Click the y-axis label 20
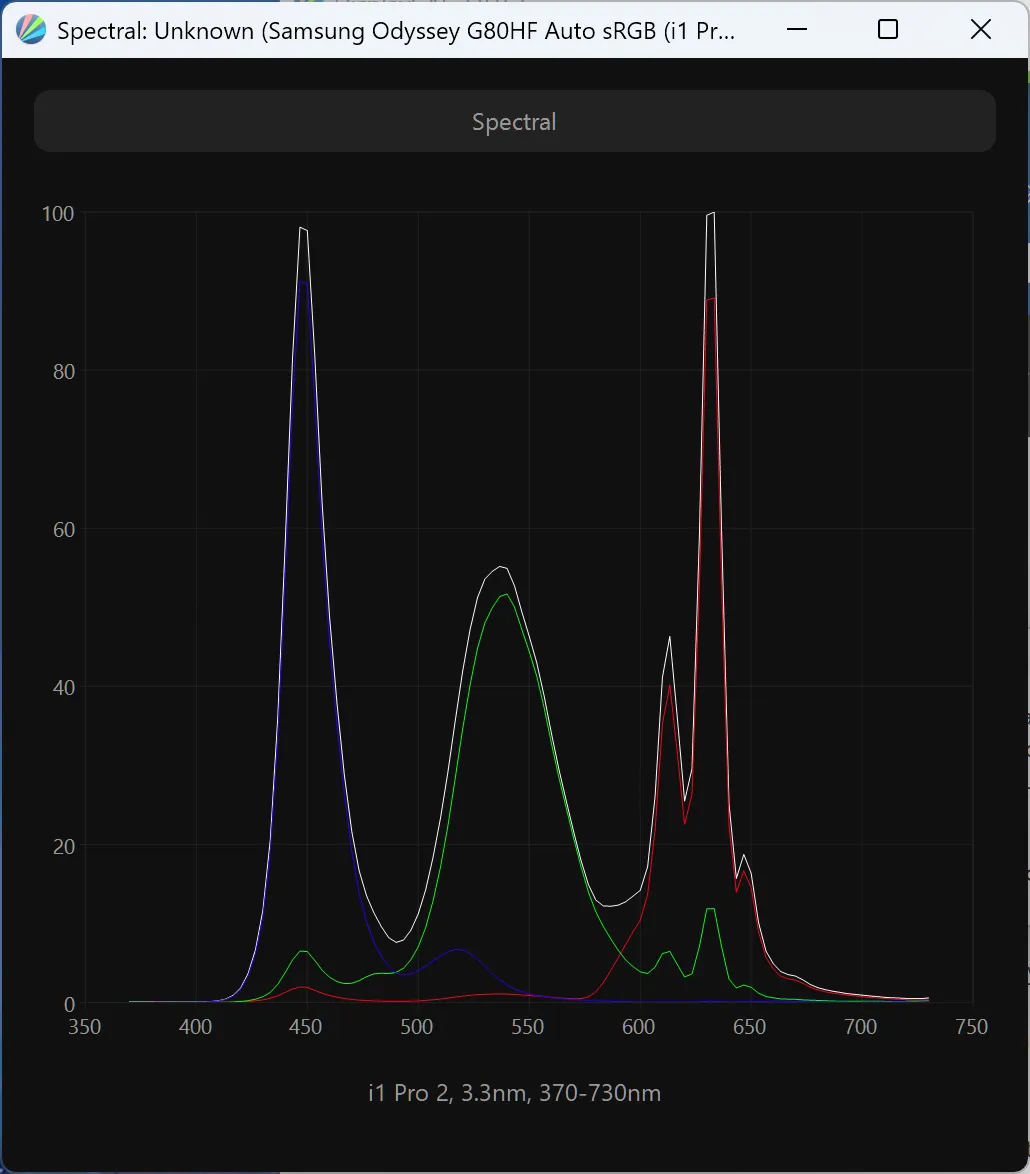Viewport: 1030px width, 1174px height. (64, 847)
